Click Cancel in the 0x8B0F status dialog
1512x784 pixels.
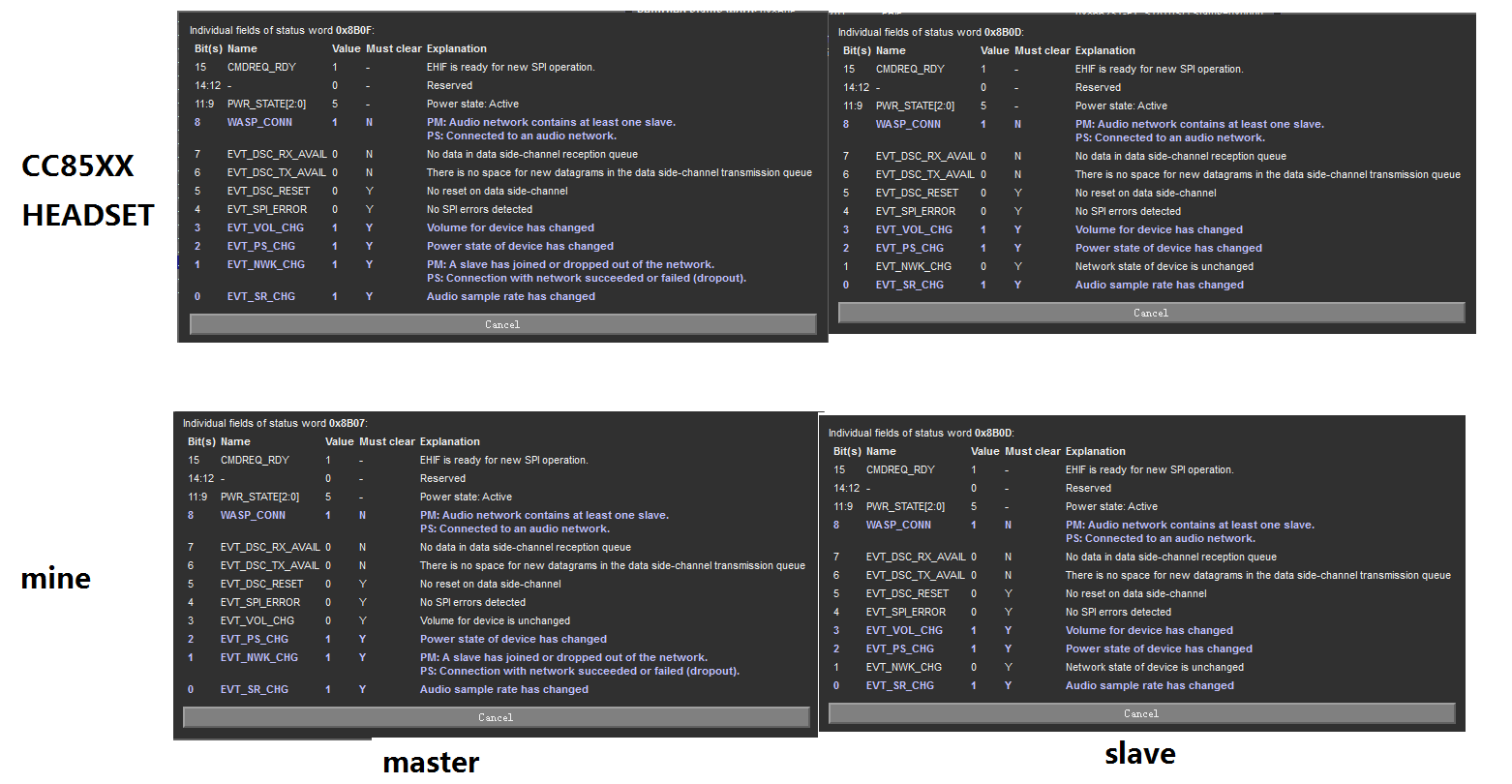pyautogui.click(x=502, y=325)
